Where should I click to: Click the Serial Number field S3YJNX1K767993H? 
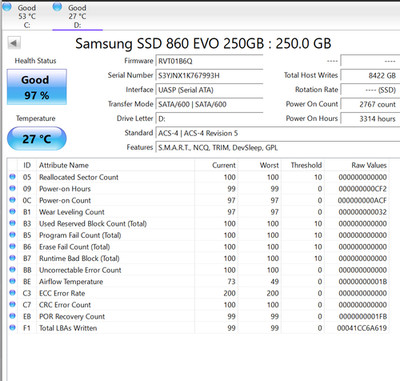[209, 75]
